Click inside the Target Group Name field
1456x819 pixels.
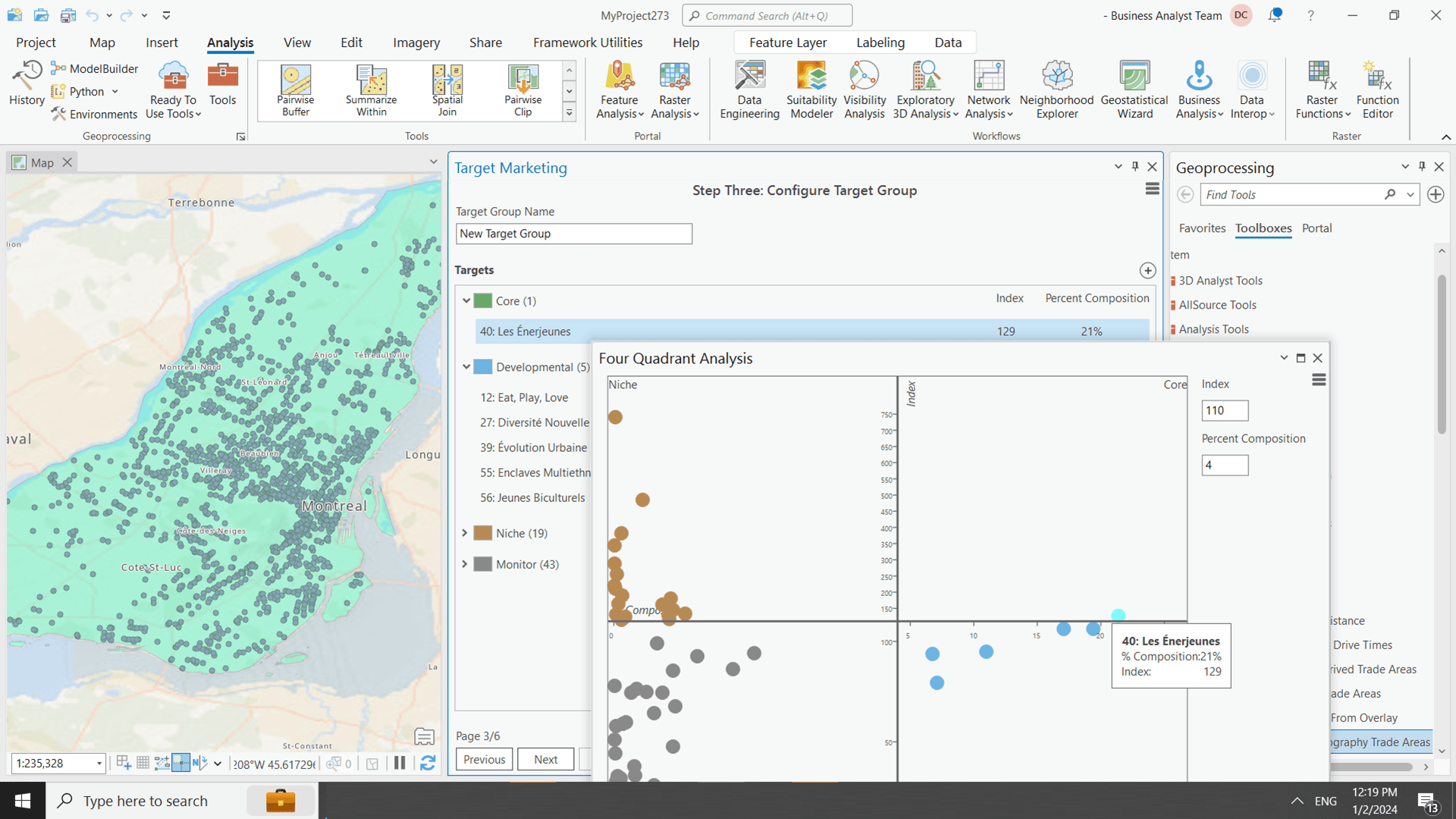pyautogui.click(x=574, y=234)
